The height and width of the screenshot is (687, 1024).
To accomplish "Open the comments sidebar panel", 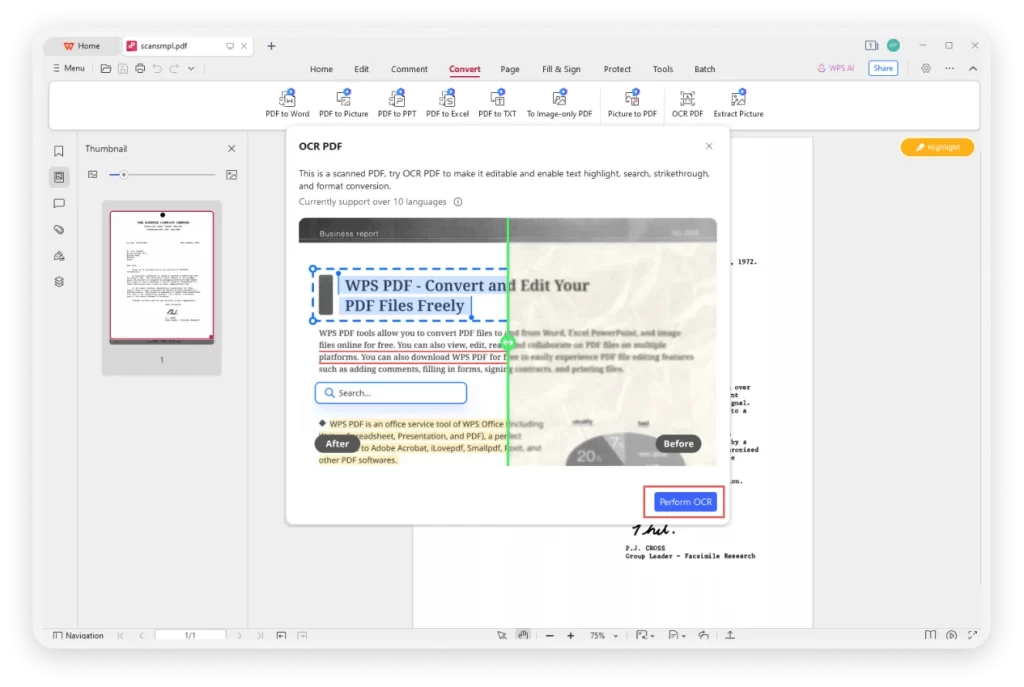I will coord(59,204).
